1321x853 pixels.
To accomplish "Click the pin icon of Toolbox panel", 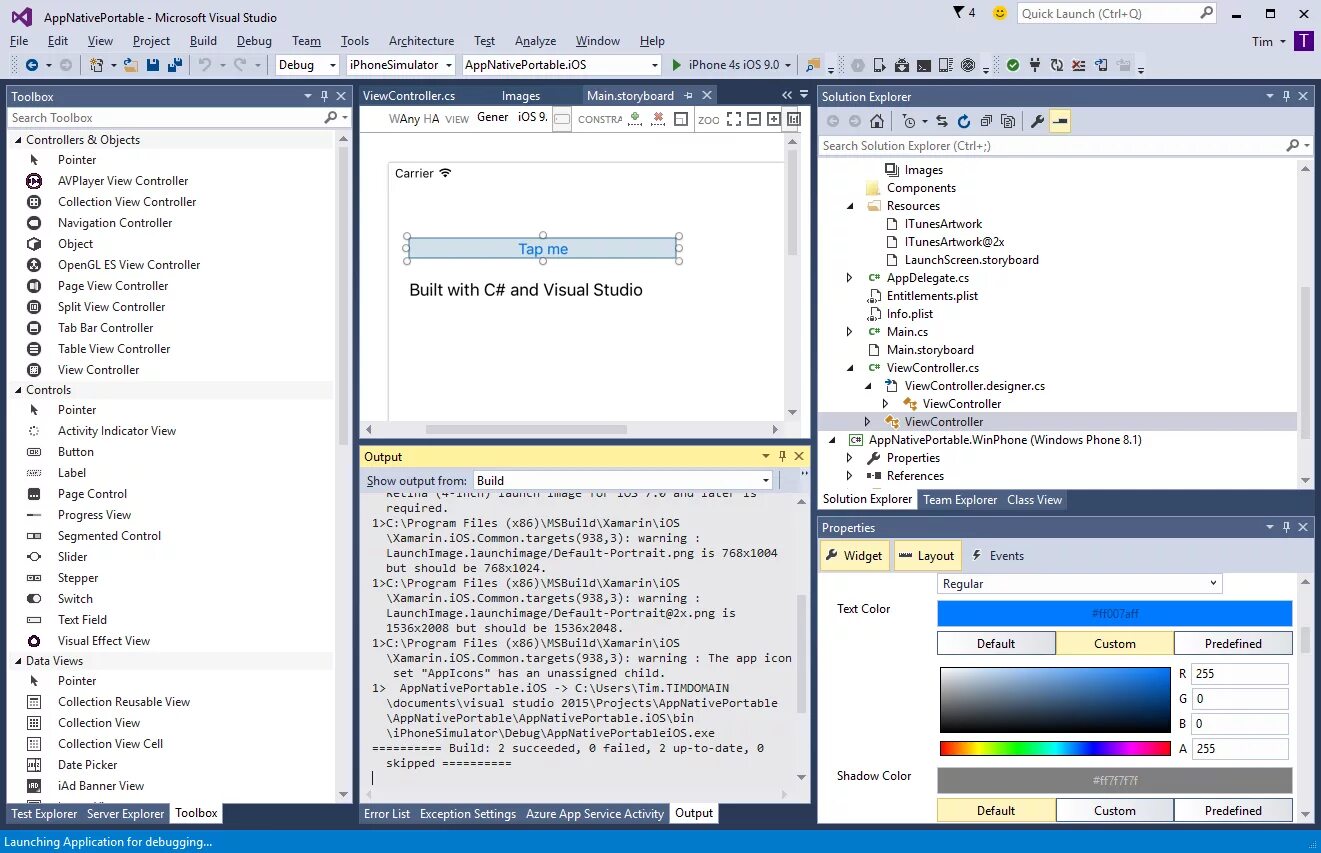I will pyautogui.click(x=324, y=96).
